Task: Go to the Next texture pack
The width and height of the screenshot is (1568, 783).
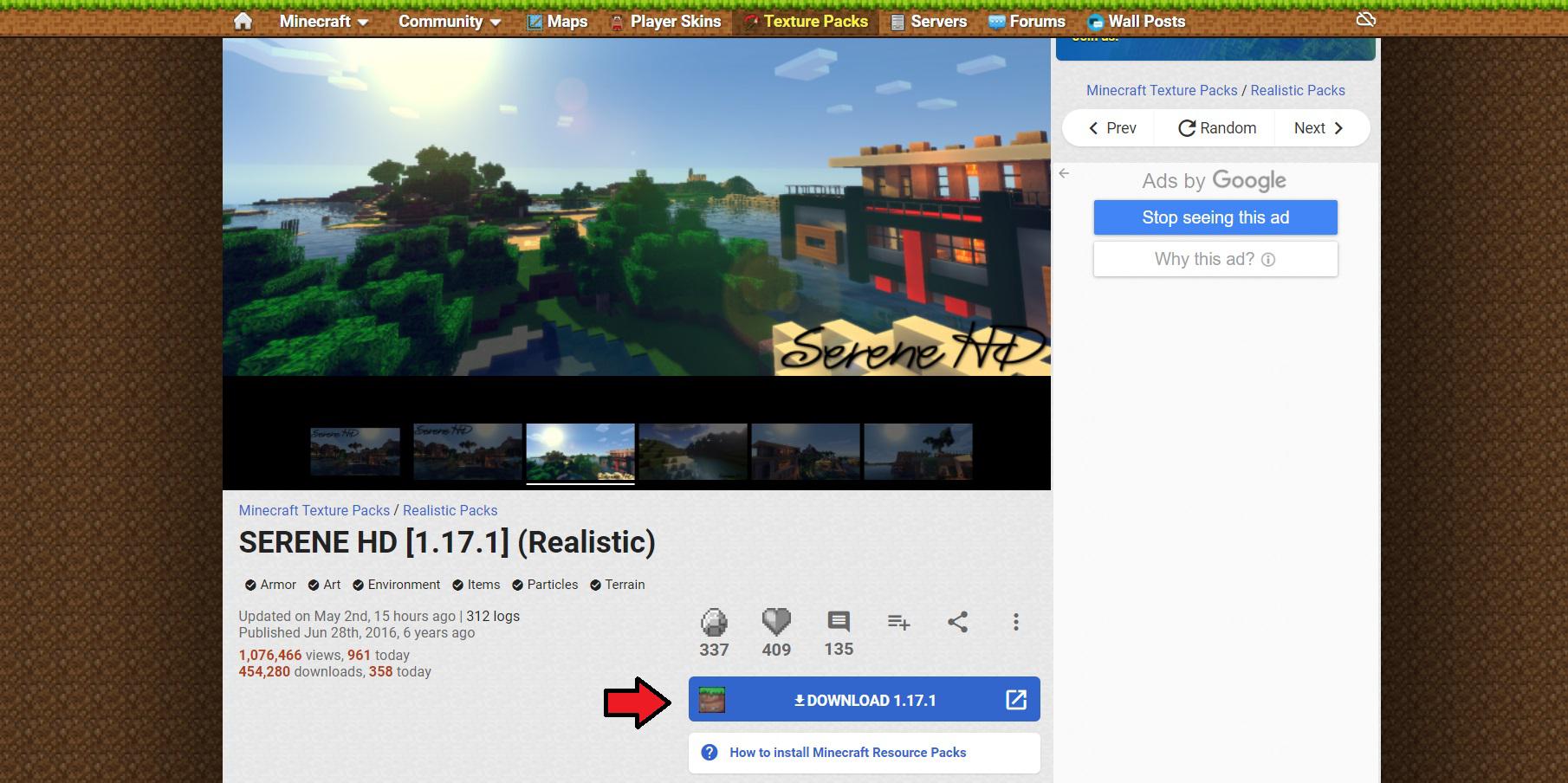Action: pyautogui.click(x=1319, y=128)
